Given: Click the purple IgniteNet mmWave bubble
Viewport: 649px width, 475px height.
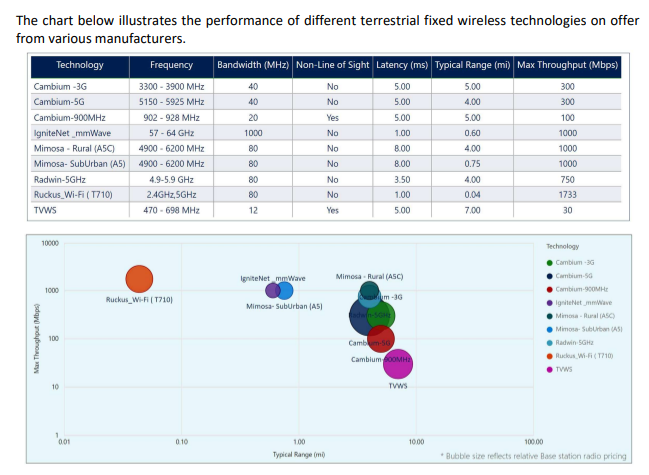Looking at the screenshot, I should [x=271, y=290].
